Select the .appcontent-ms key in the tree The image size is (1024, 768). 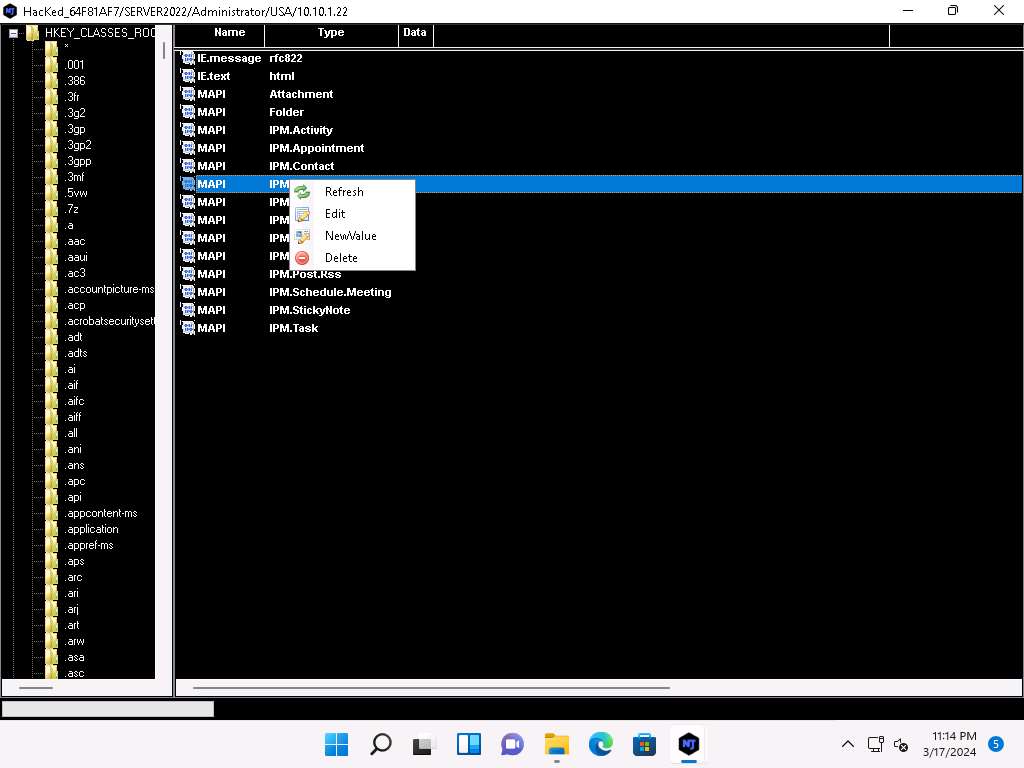point(101,513)
